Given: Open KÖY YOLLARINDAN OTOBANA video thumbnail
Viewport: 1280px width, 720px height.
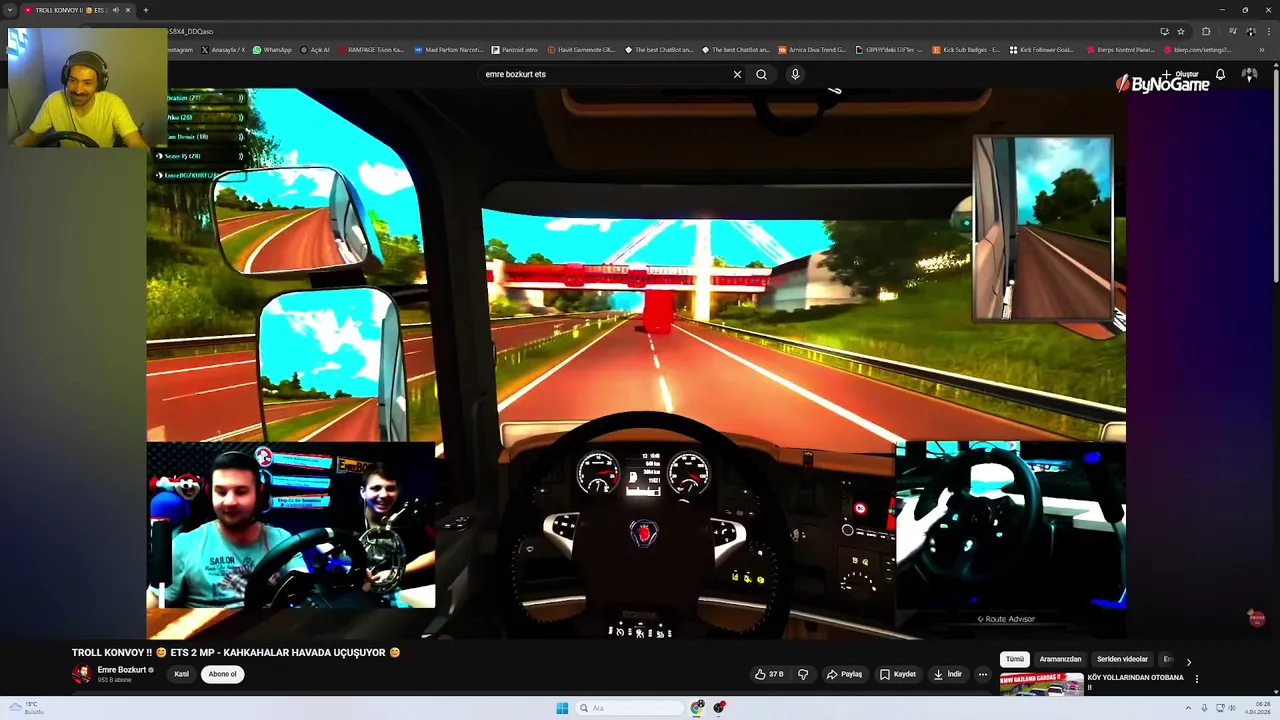Looking at the screenshot, I should tap(1042, 684).
